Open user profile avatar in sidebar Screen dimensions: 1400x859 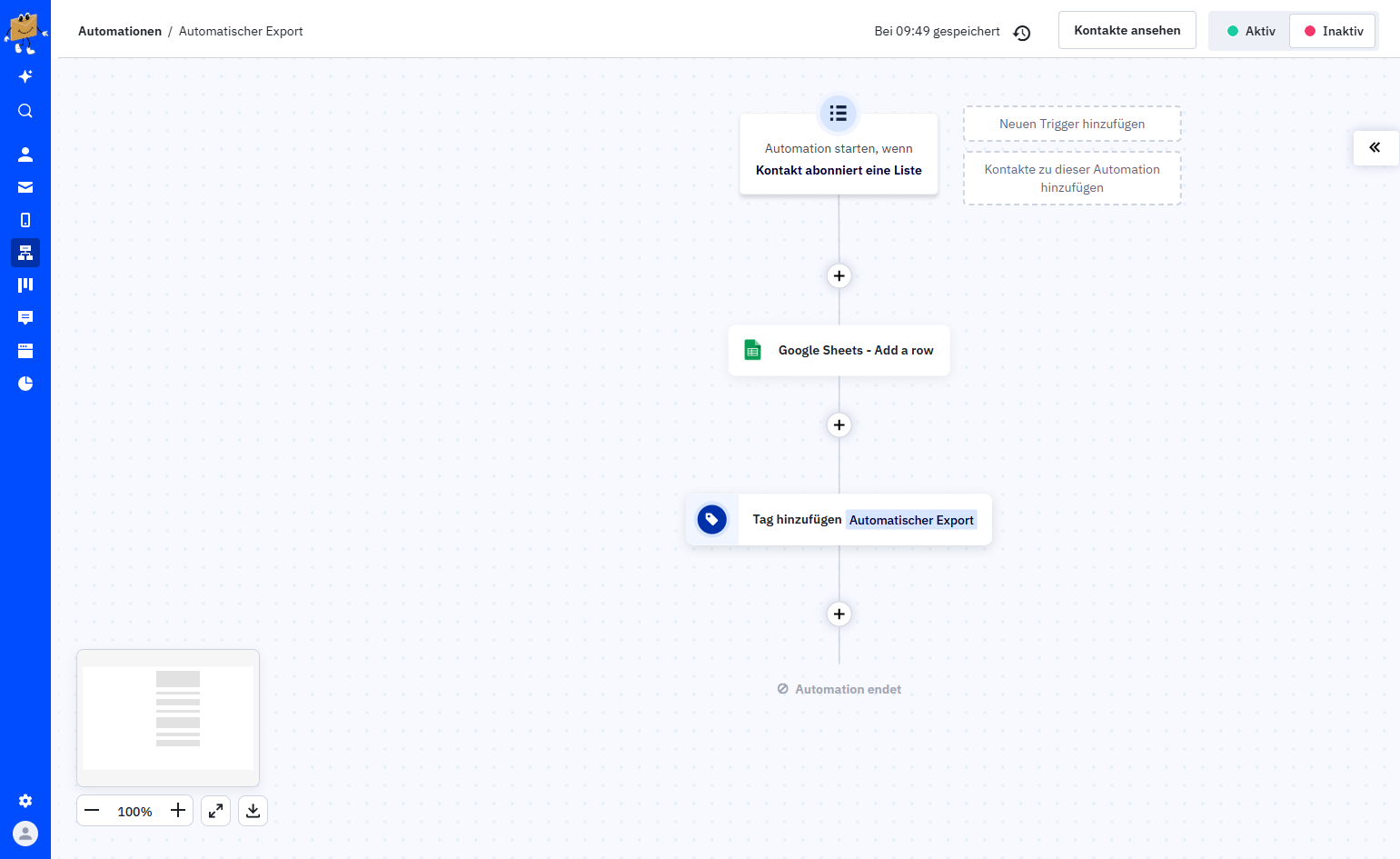pos(25,834)
